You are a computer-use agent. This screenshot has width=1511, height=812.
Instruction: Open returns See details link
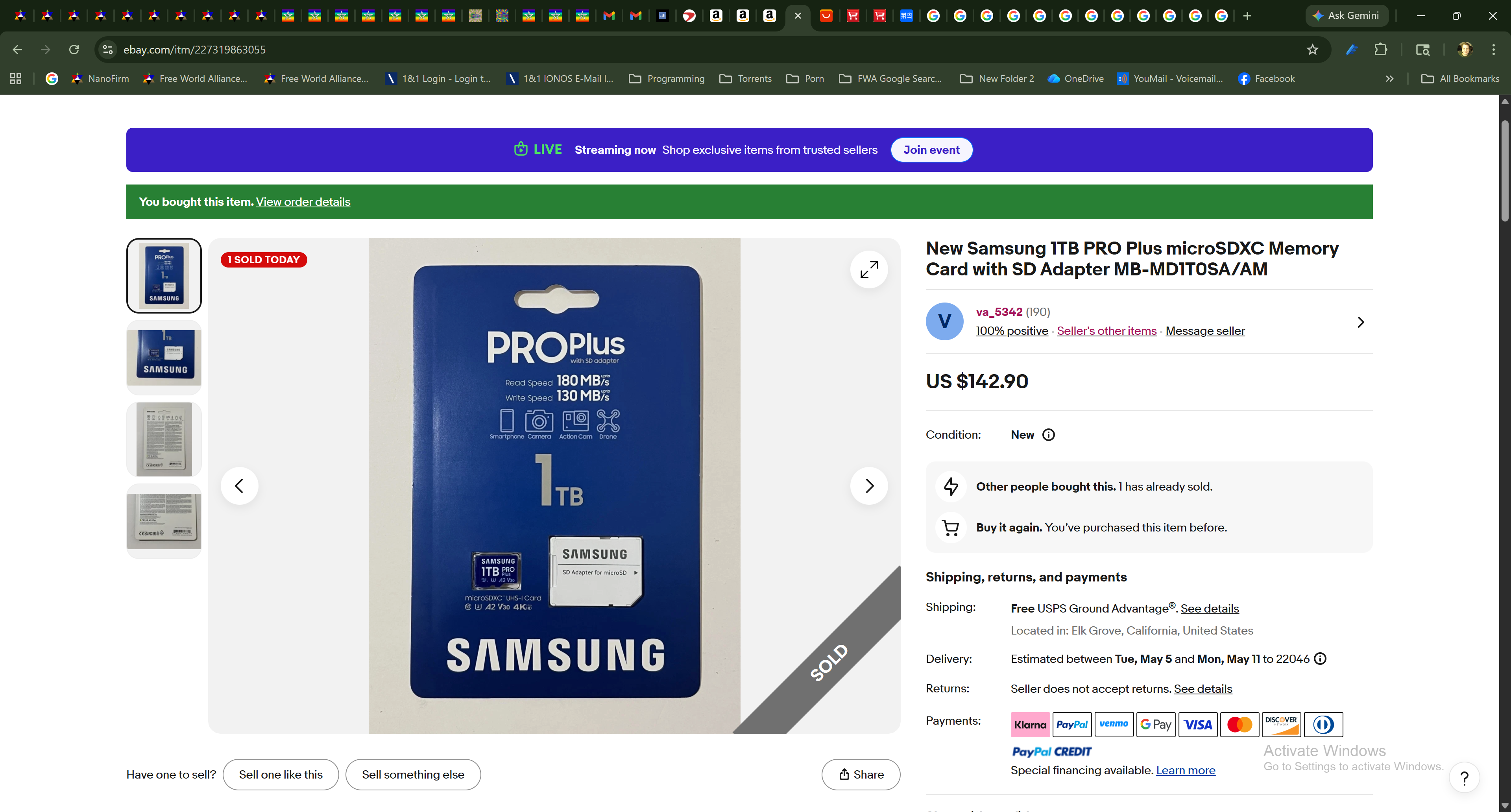[x=1203, y=689]
